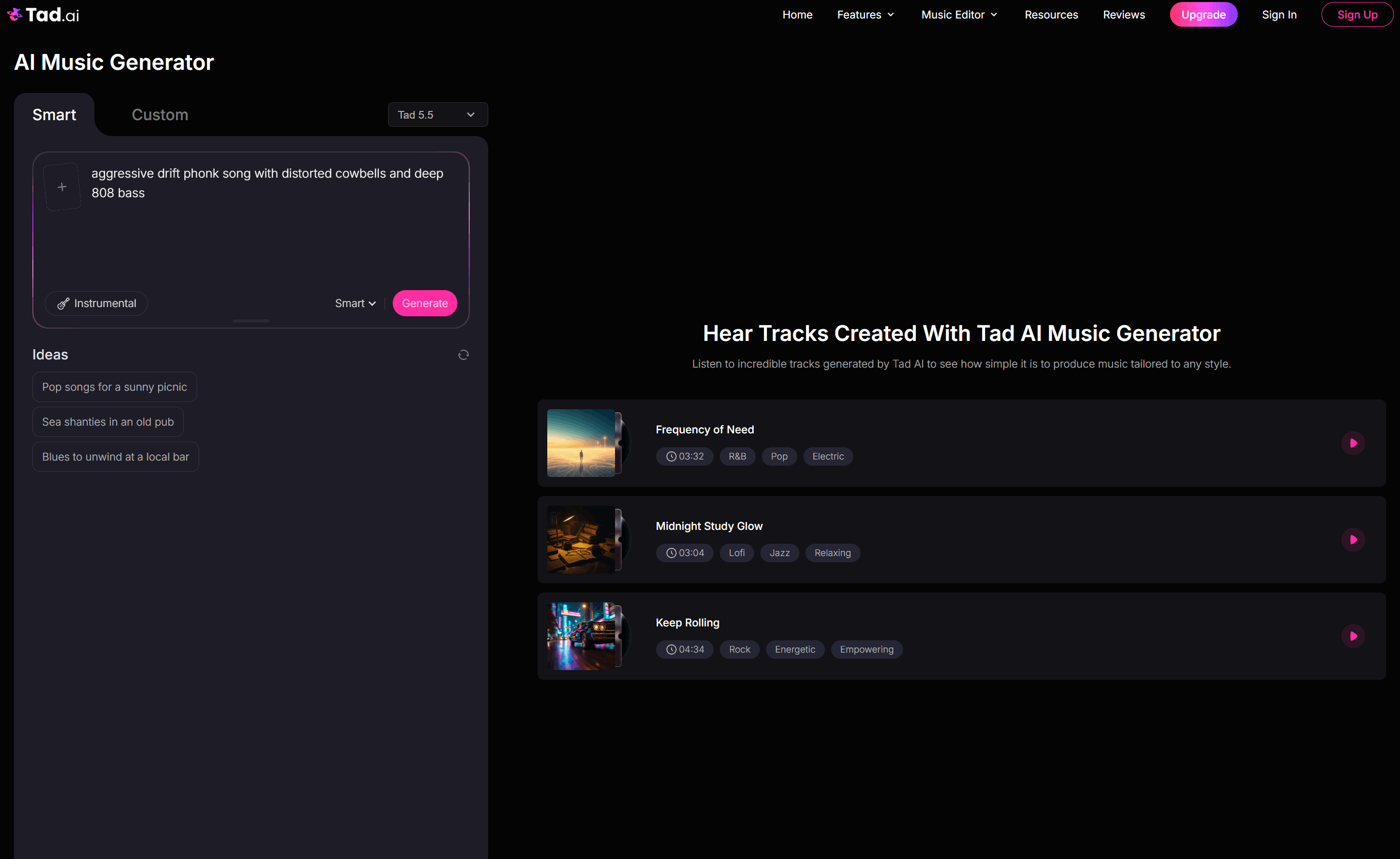
Task: Expand the Features menu
Action: tap(866, 15)
